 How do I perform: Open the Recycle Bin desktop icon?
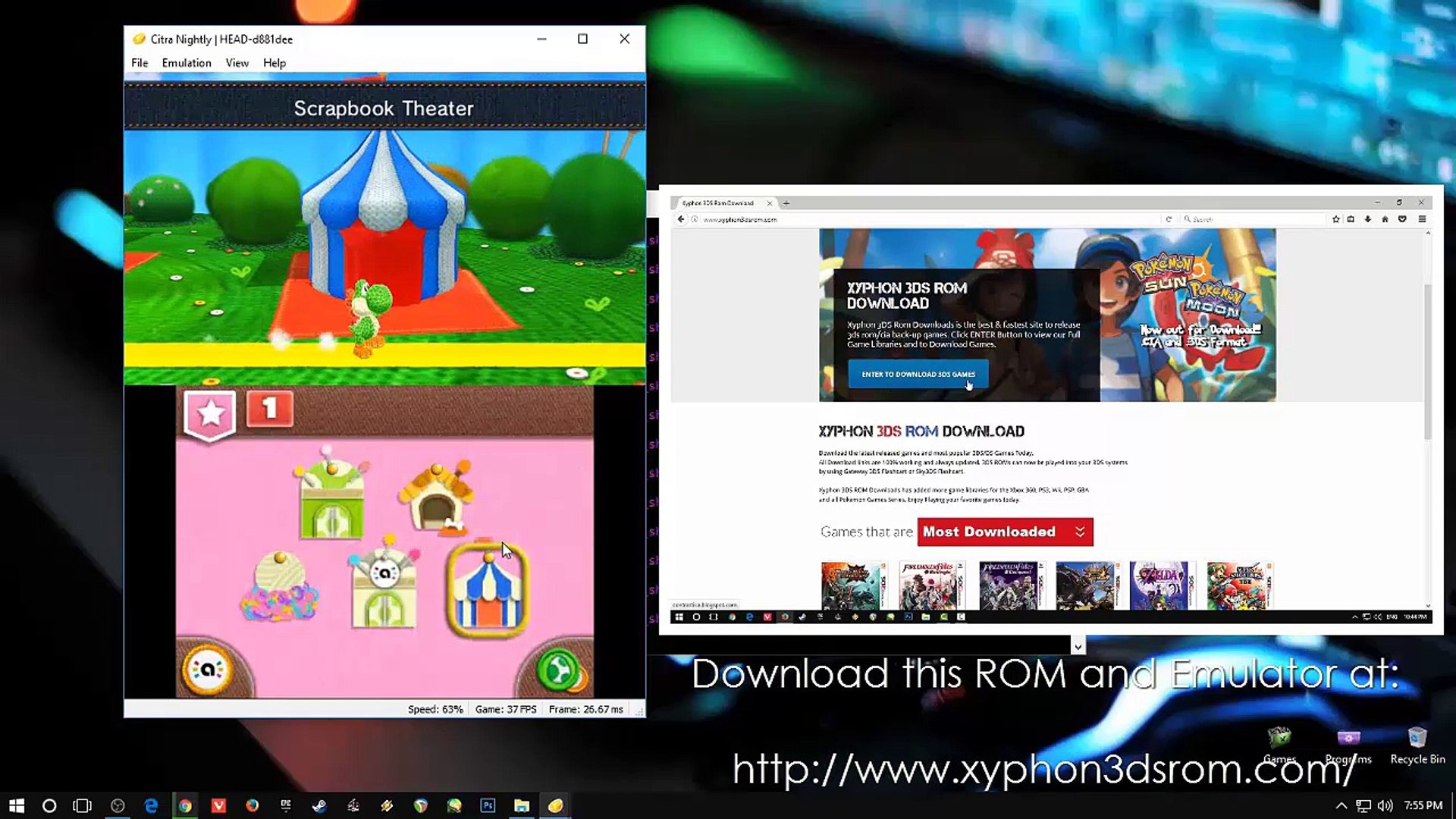tap(1417, 746)
